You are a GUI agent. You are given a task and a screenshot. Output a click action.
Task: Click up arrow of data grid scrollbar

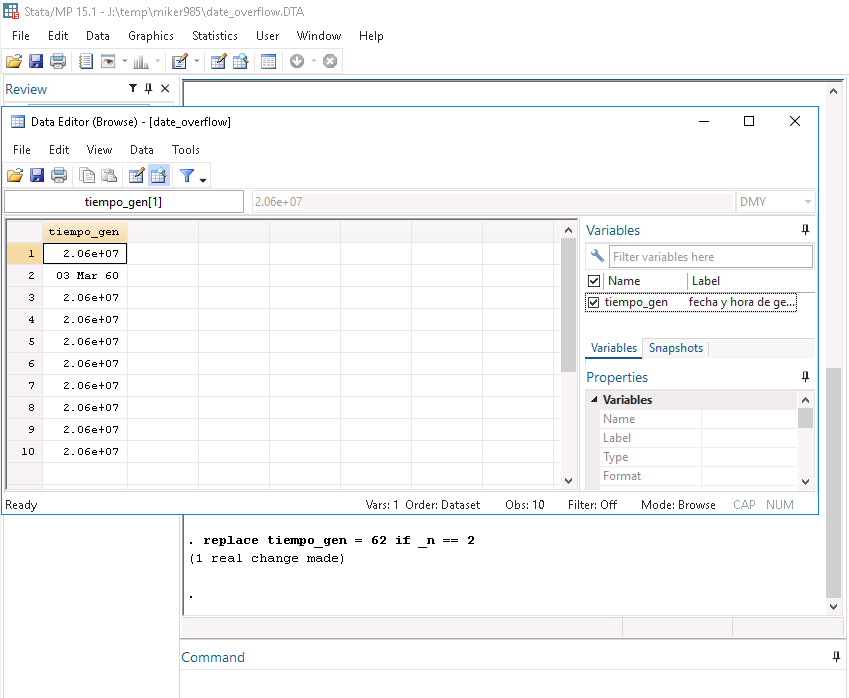(568, 230)
